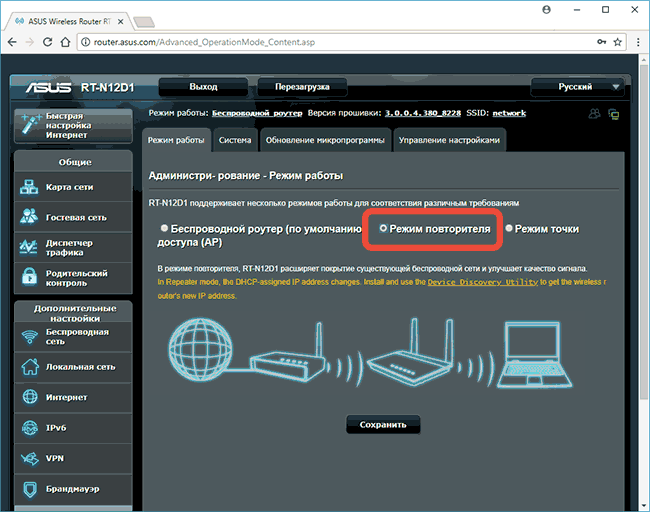Click the Wireless Wi-Fi icon (Беспроводная сеть)

pos(29,337)
